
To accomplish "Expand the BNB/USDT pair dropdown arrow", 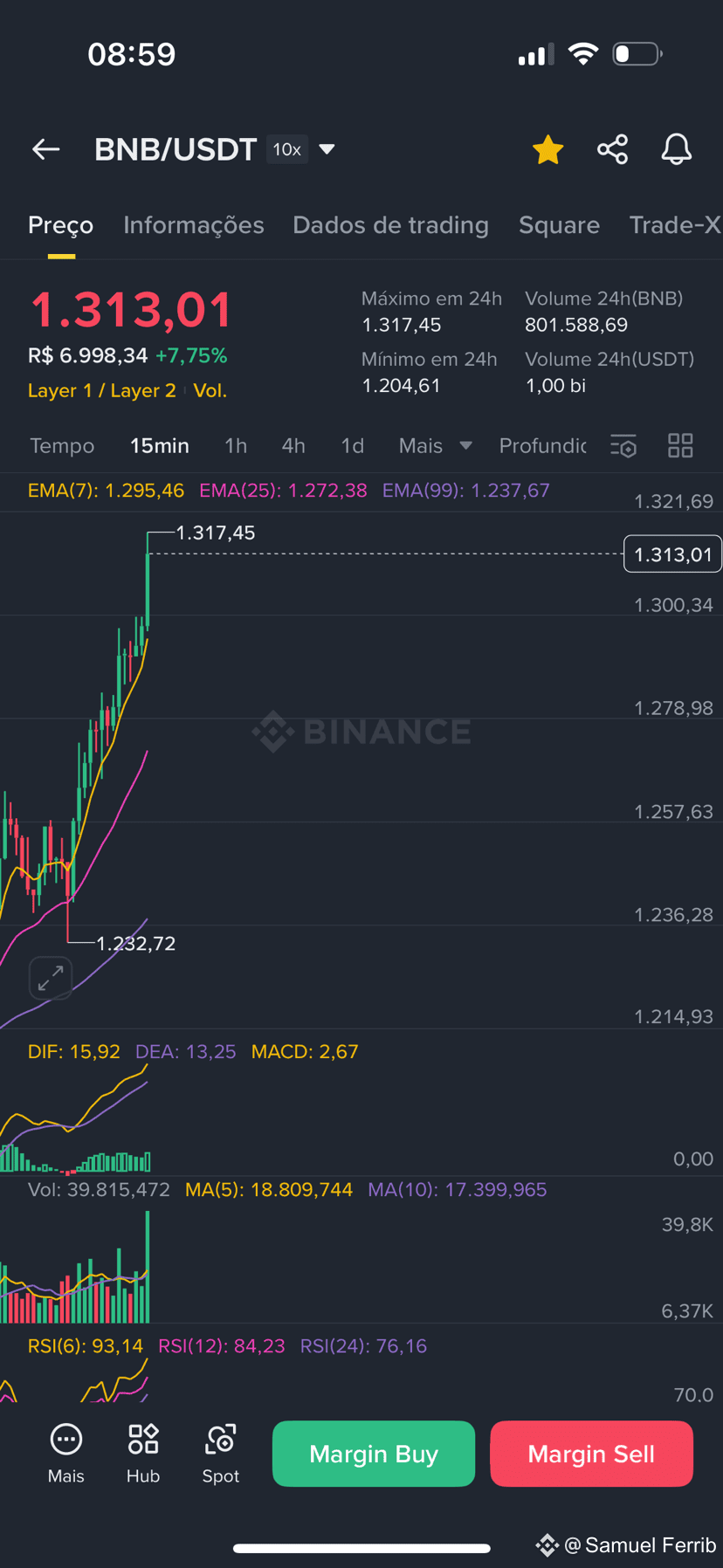I will point(327,149).
